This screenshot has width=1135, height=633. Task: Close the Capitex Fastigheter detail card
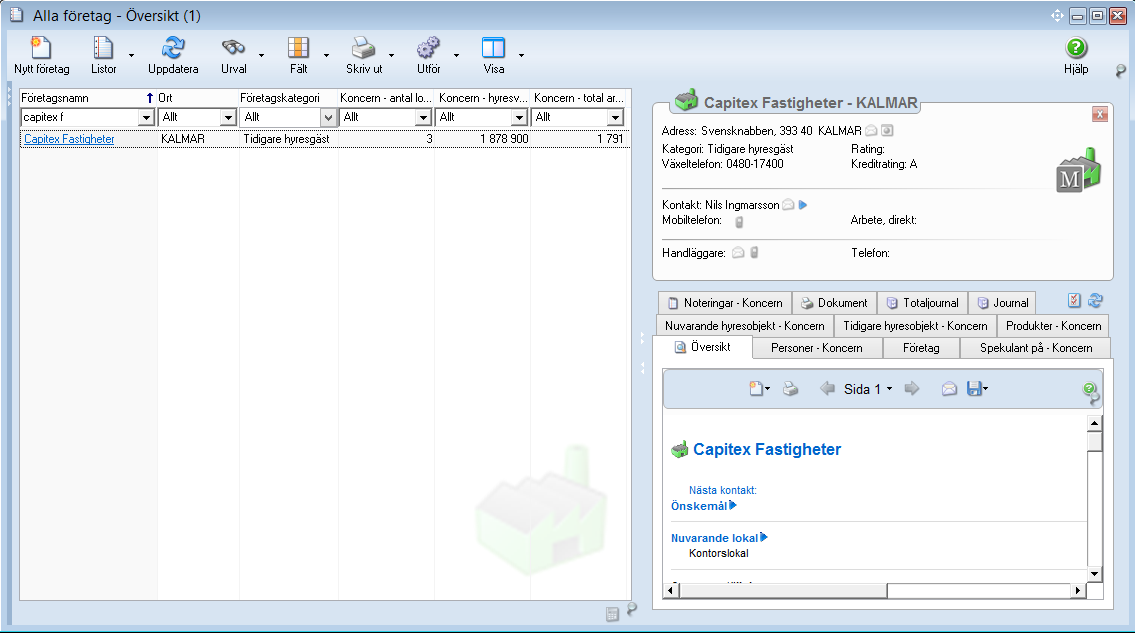click(x=1100, y=114)
